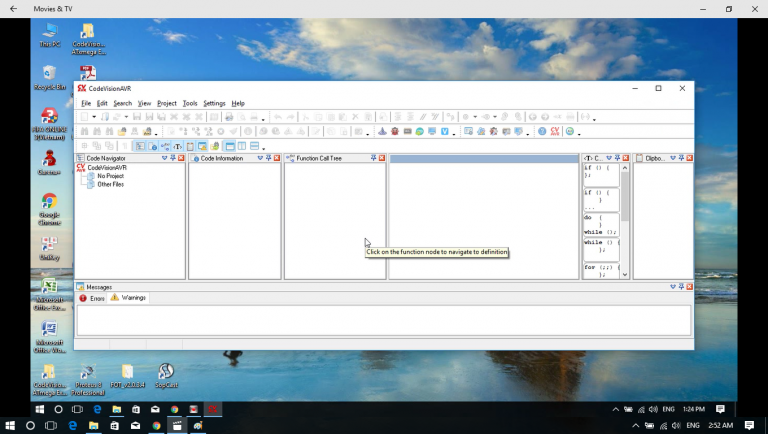Click the red bug debugger toolbar icon

pos(395,131)
